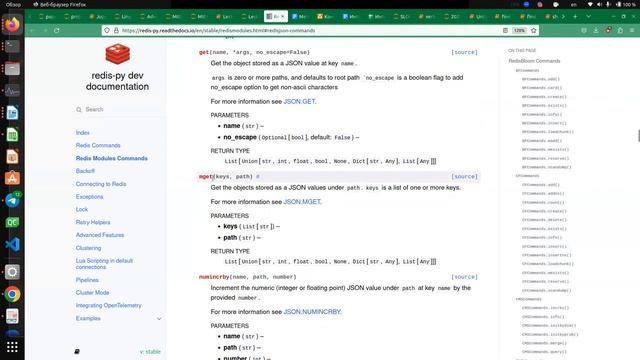
Task: Follow the JSON.GET reference link
Action: pos(299,101)
